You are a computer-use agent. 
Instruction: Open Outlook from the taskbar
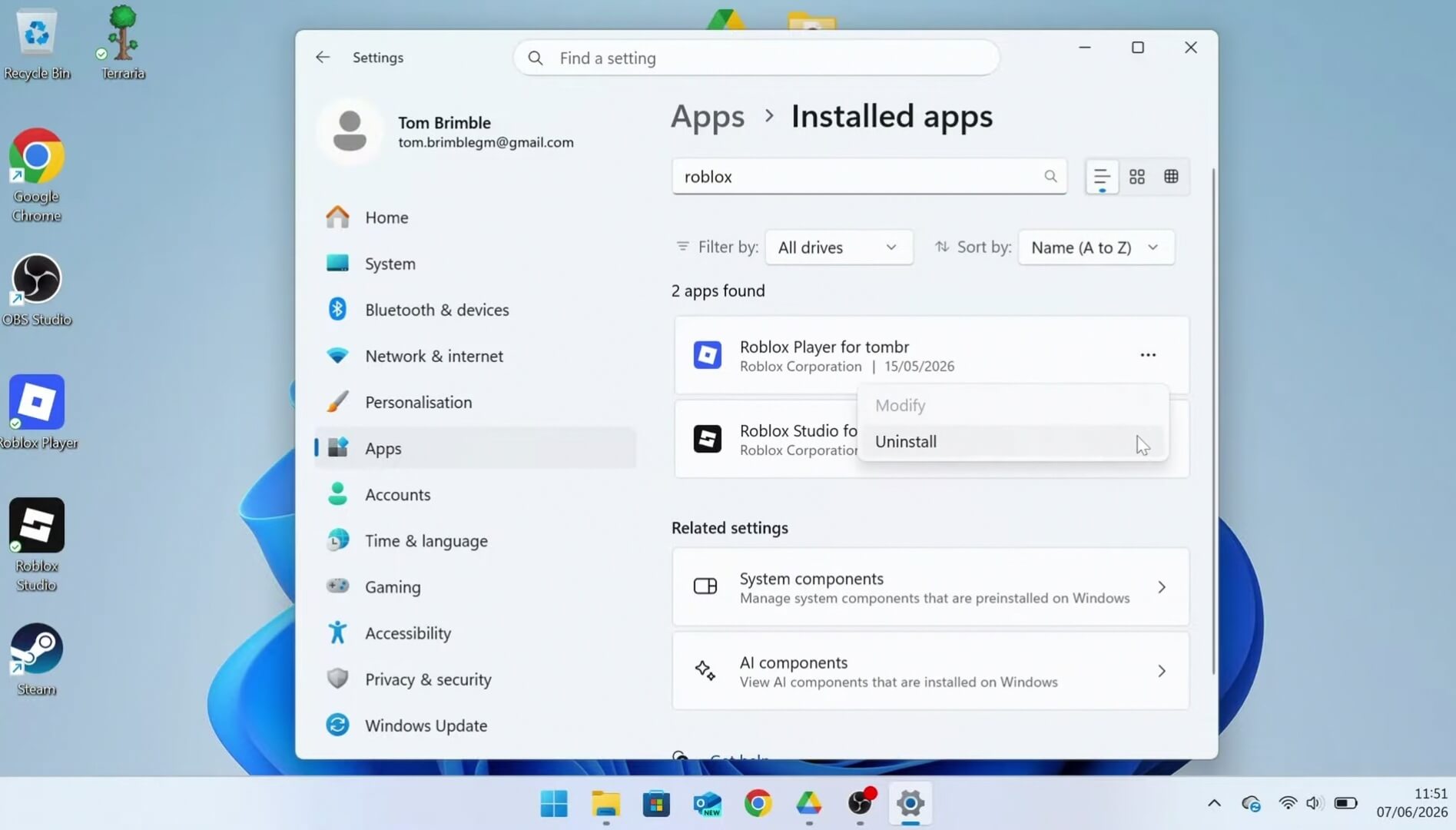(x=707, y=804)
